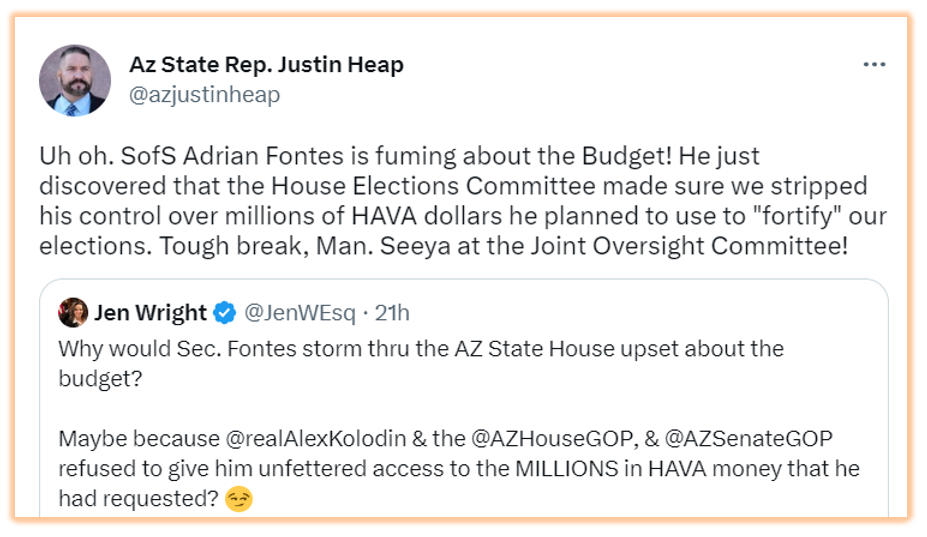Click the blue verified badge
This screenshot has width=927, height=537.
point(225,313)
